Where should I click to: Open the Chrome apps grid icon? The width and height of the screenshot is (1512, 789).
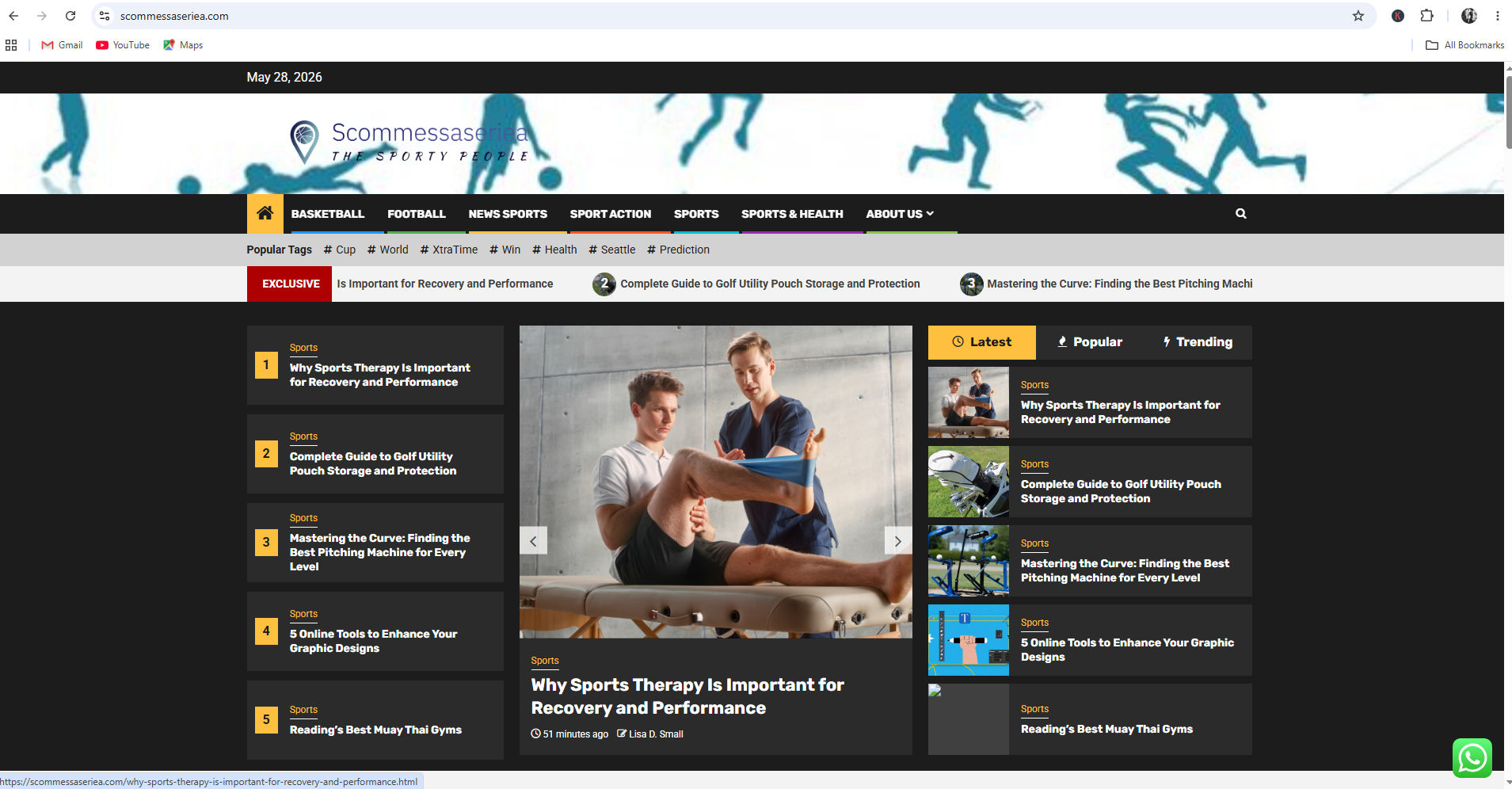pos(11,45)
